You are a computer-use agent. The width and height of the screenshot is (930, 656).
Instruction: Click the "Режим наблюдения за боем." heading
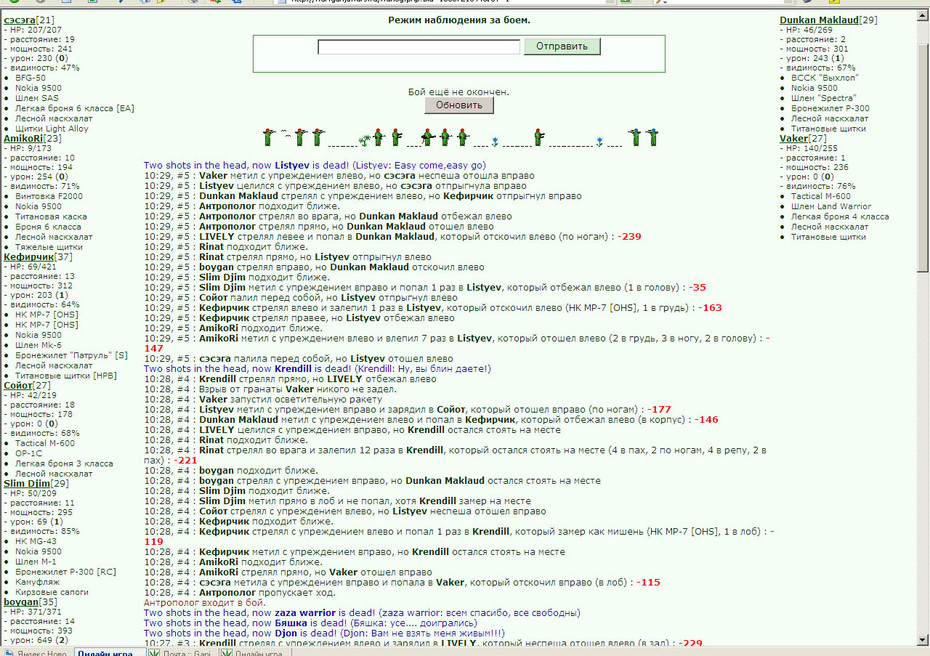pos(459,20)
